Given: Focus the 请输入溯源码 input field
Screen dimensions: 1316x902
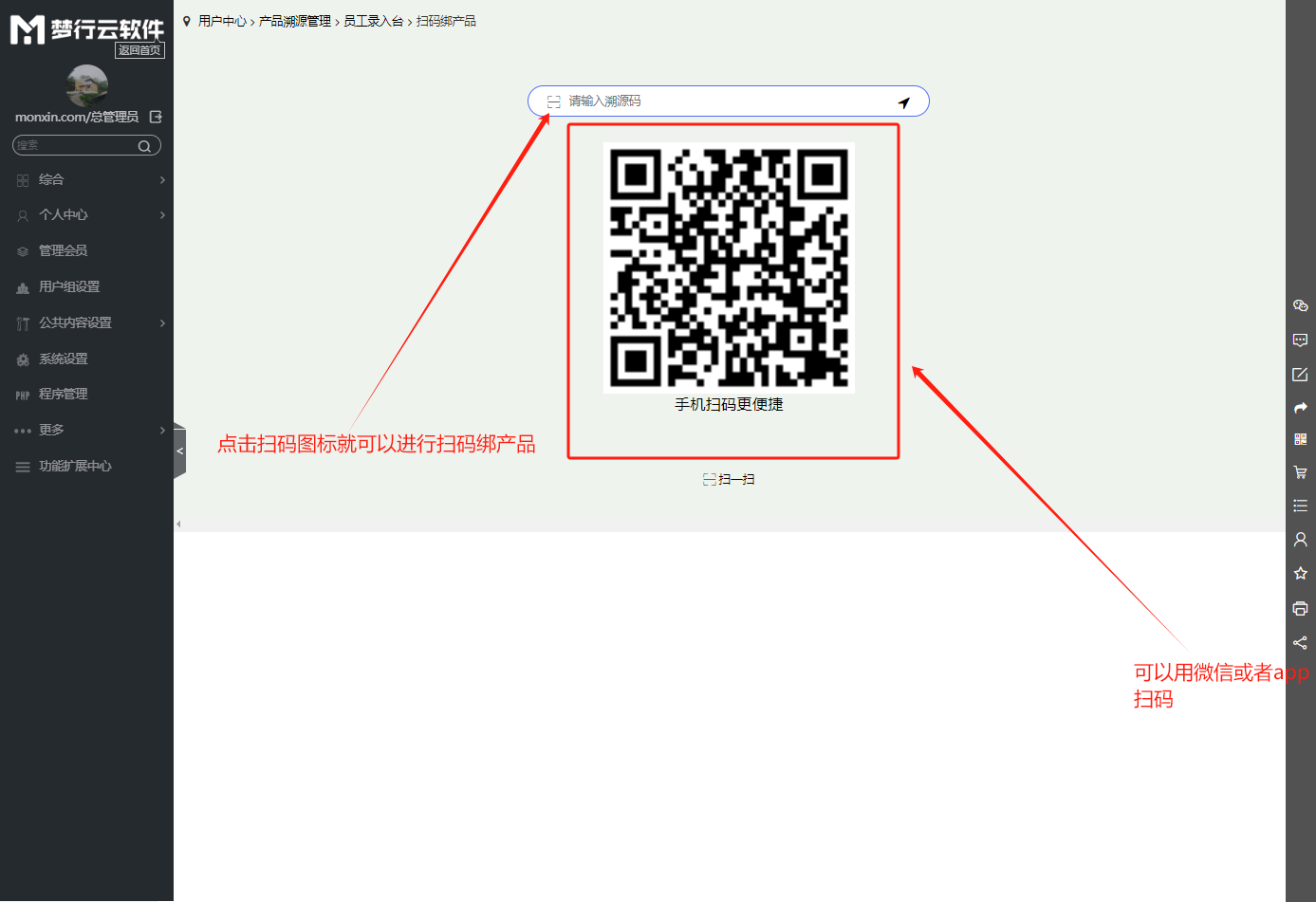Looking at the screenshot, I should pos(729,101).
